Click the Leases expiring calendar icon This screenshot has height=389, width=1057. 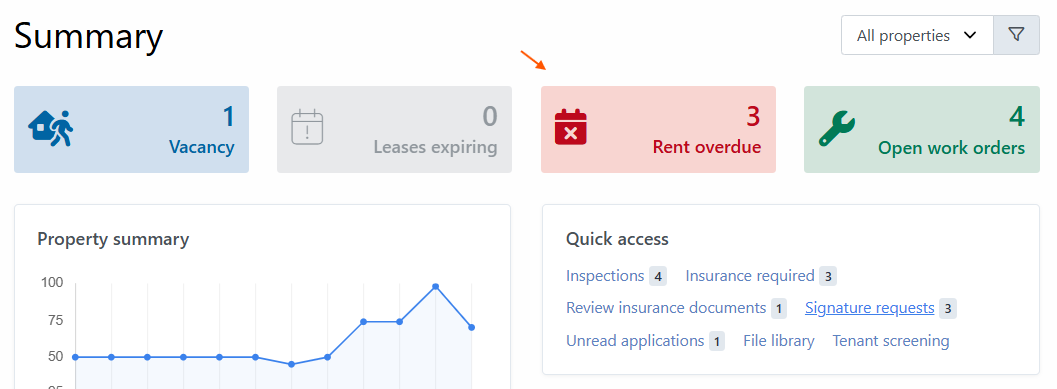pos(307,127)
